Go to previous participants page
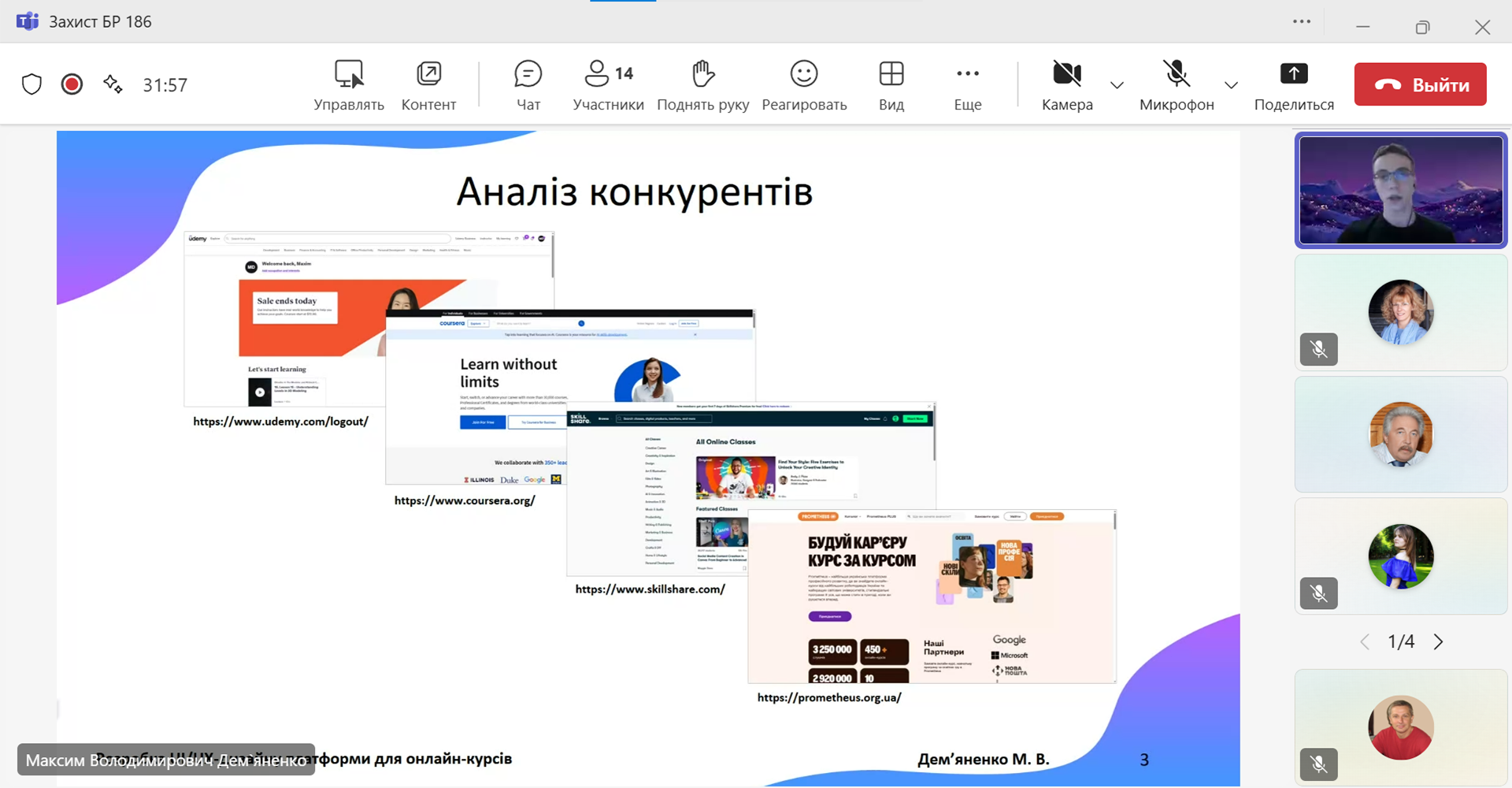1512x788 pixels. pos(1365,642)
